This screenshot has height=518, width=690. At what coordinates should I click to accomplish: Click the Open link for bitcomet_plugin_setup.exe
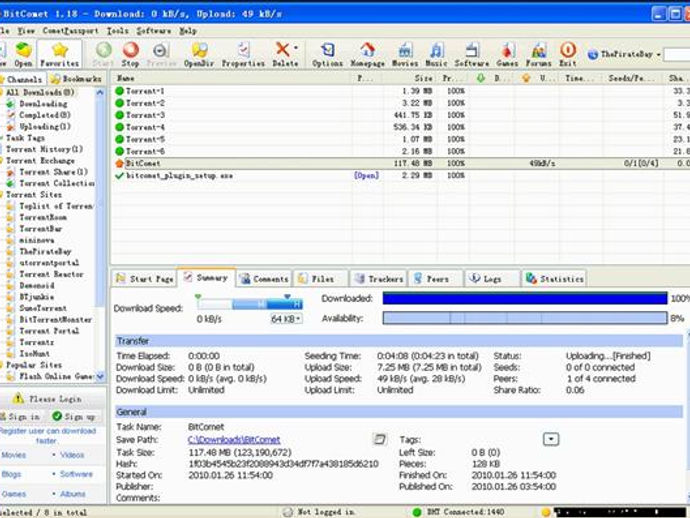(x=367, y=175)
